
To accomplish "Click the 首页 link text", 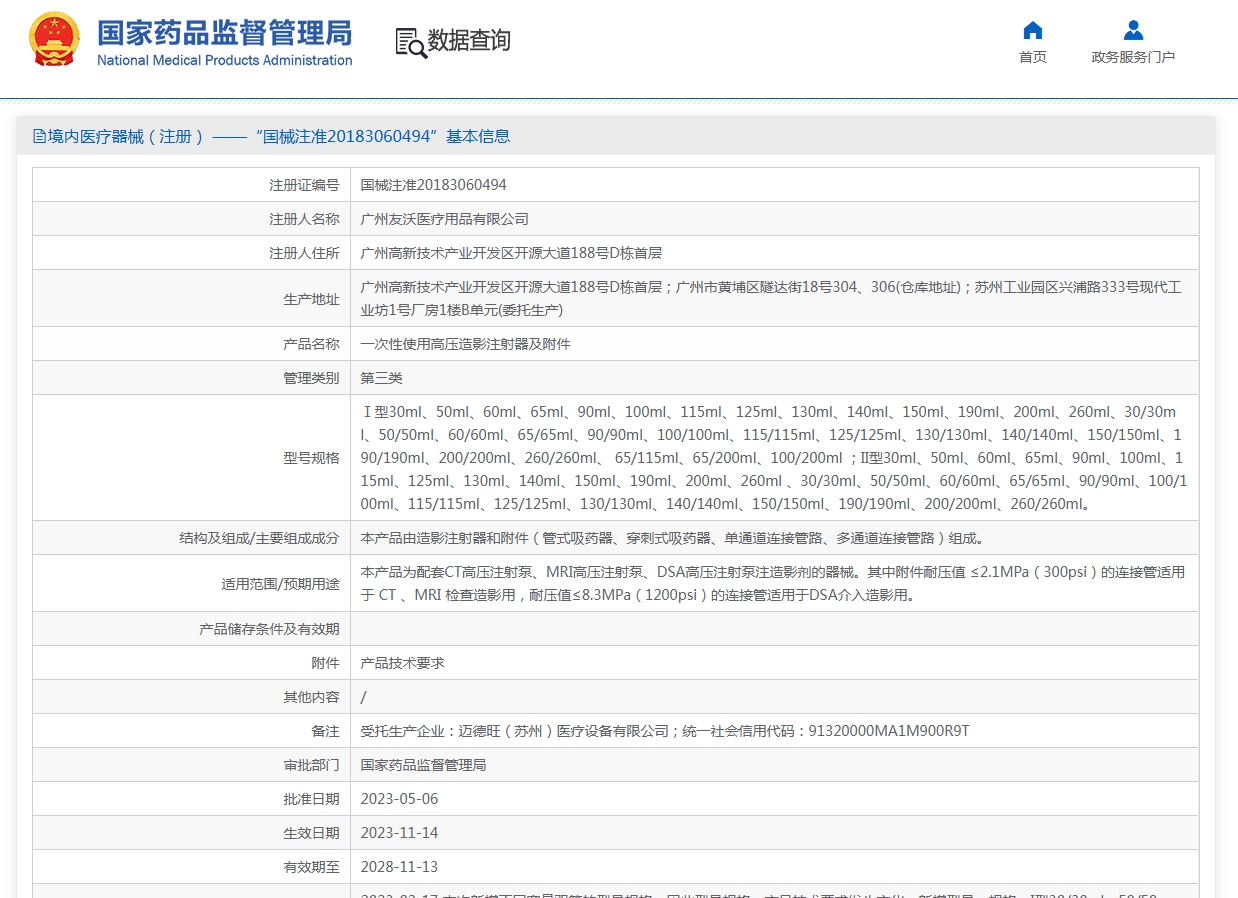I will 1033,57.
